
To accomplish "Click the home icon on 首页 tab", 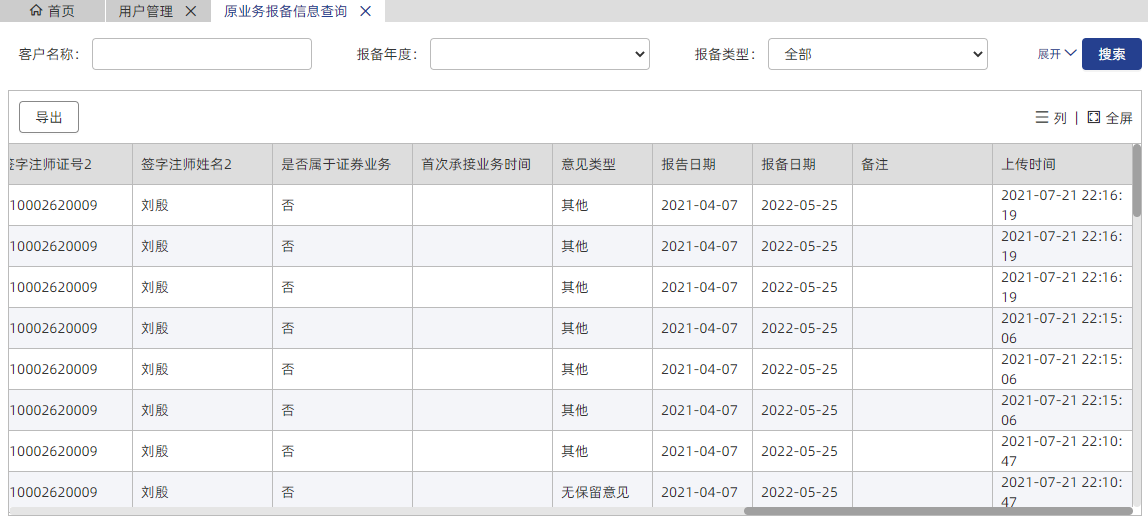I will (36, 11).
